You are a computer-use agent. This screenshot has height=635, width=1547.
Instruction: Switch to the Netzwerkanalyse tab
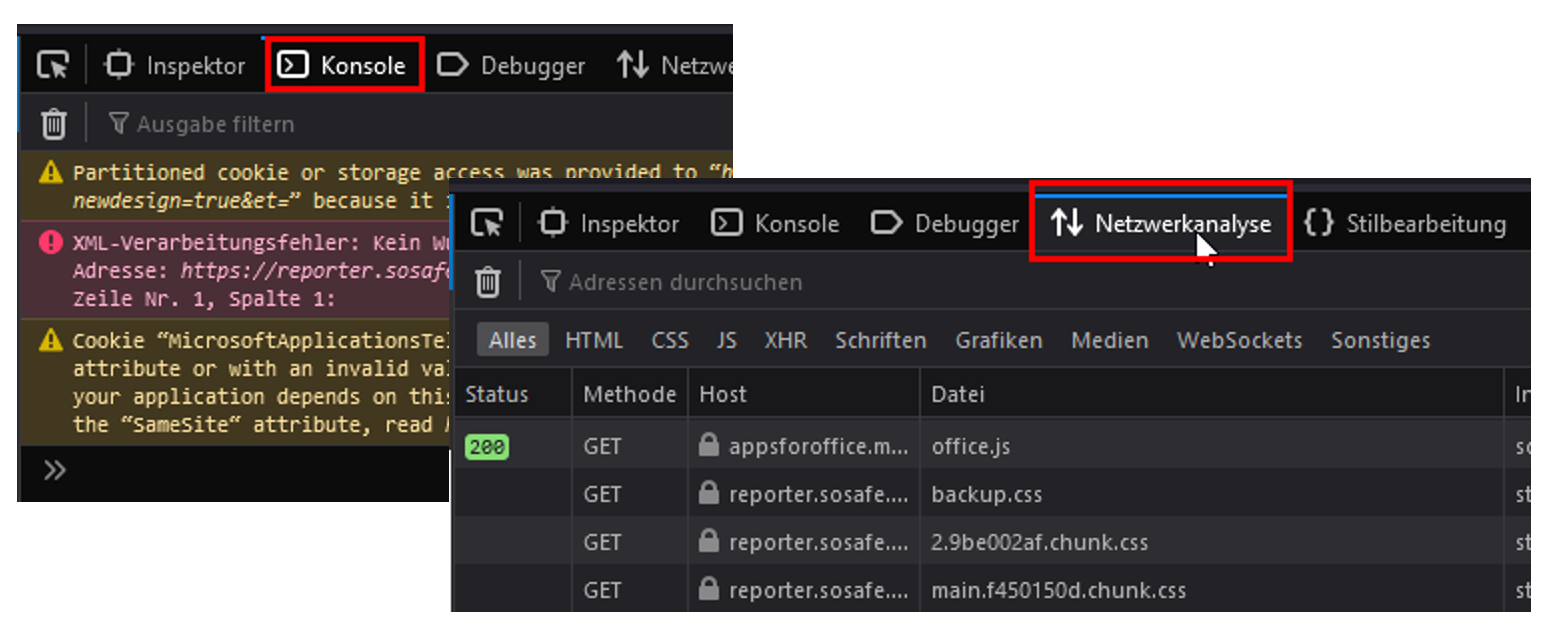tap(1162, 223)
